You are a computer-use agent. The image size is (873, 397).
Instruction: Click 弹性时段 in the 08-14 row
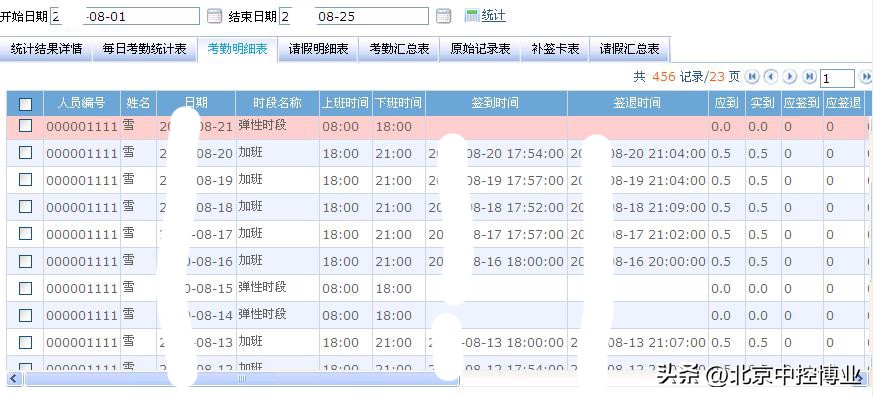tap(262, 314)
